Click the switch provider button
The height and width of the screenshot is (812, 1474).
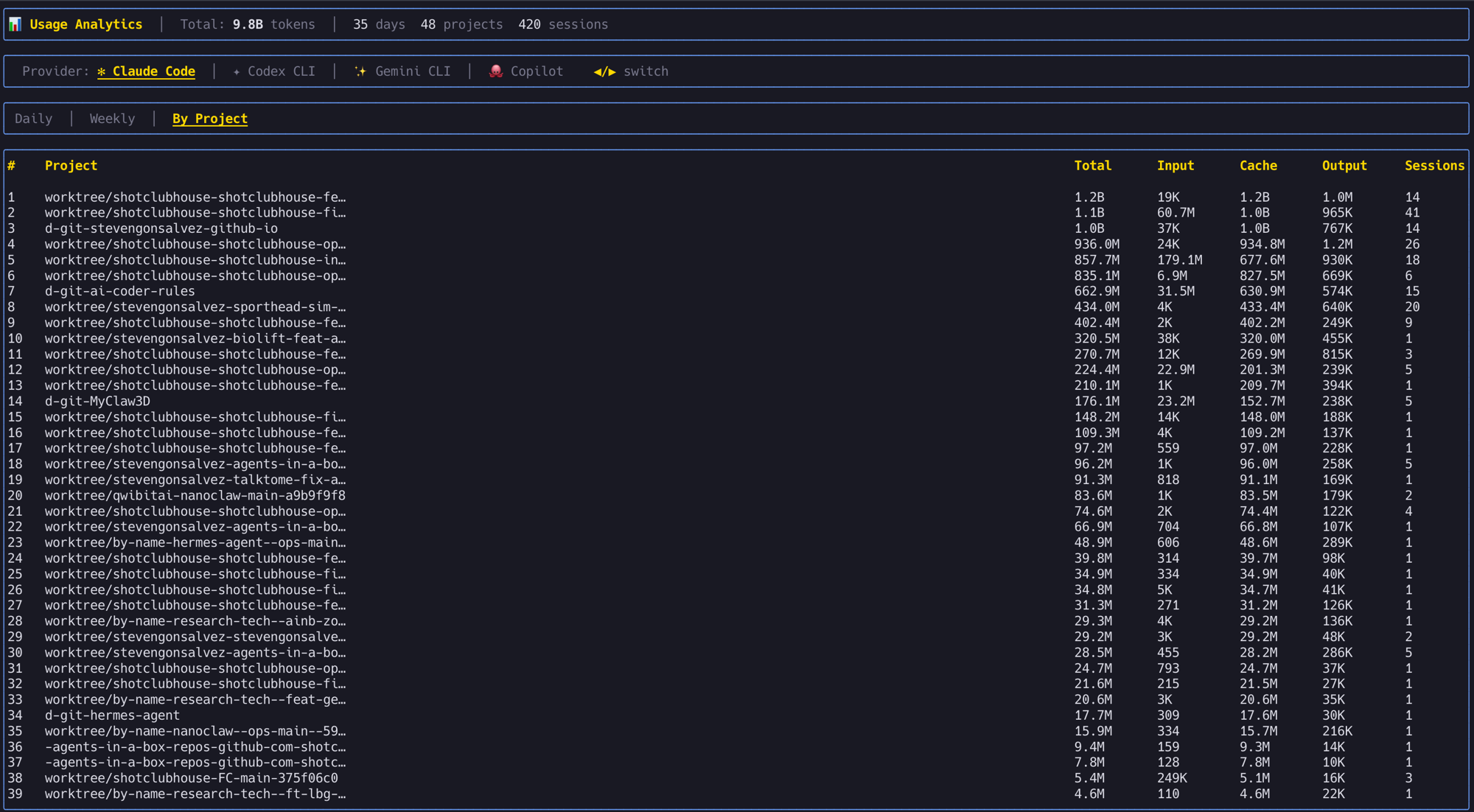click(646, 71)
